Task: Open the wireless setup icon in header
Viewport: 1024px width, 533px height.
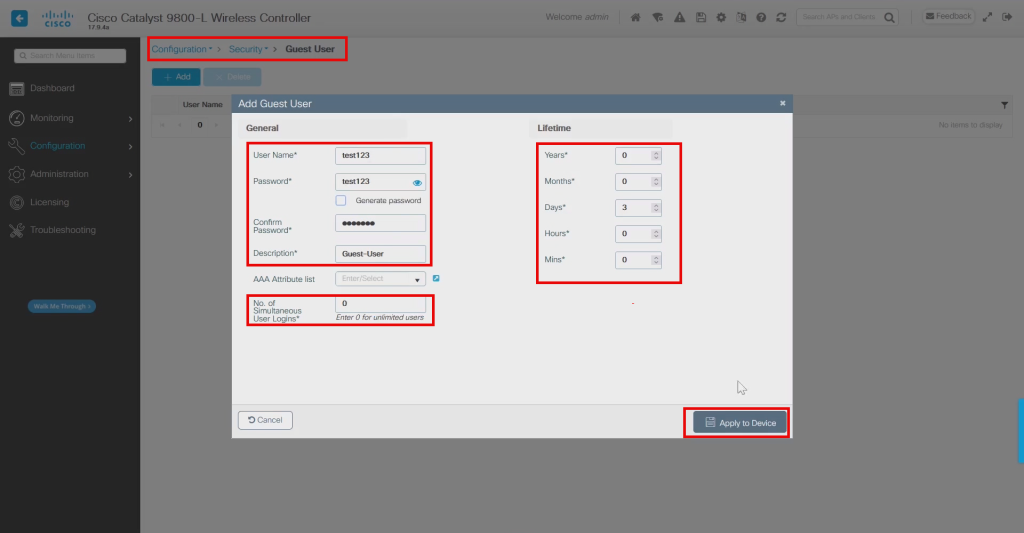Action: coord(658,18)
